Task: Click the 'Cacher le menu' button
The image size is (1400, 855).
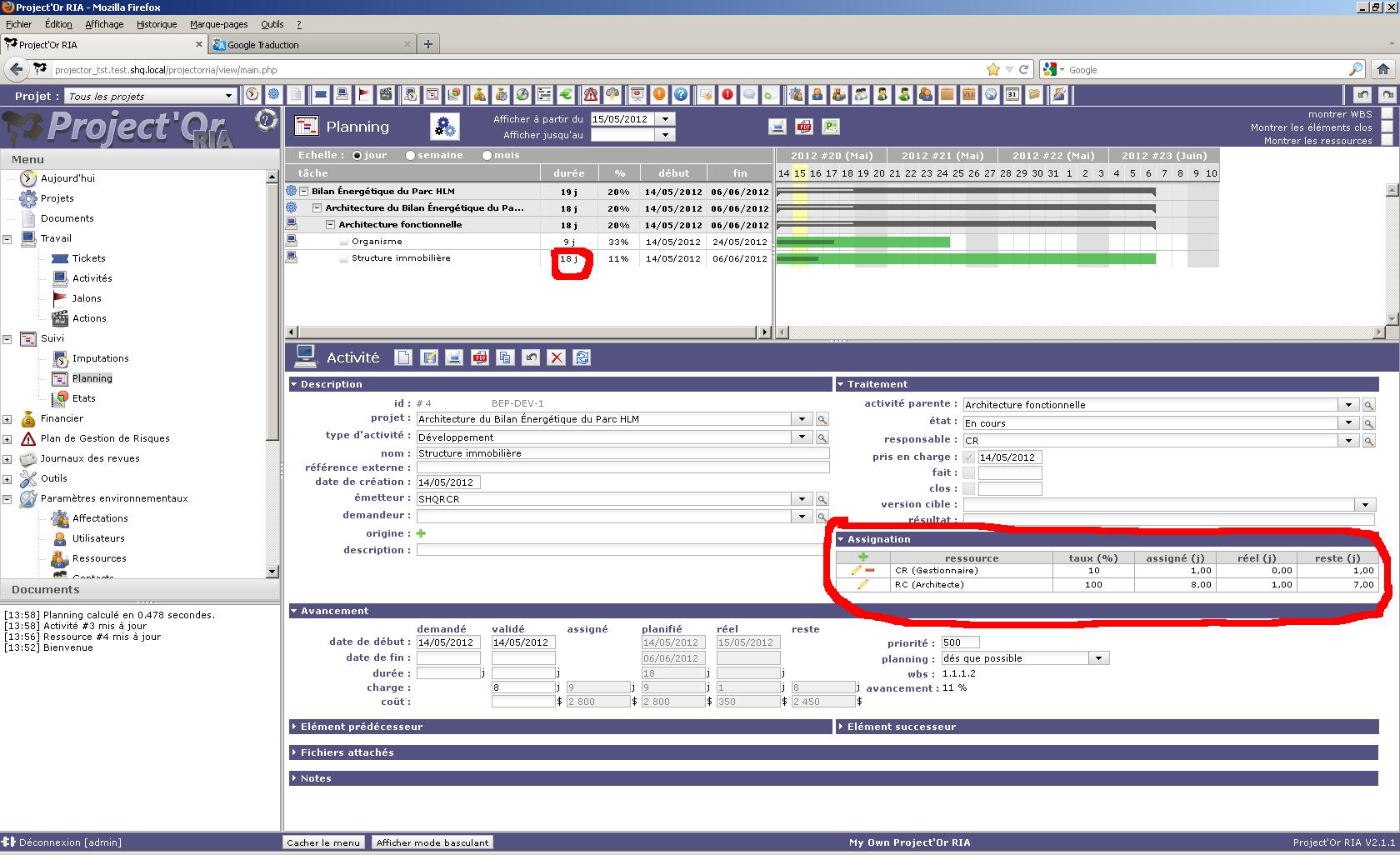Action: tap(323, 842)
